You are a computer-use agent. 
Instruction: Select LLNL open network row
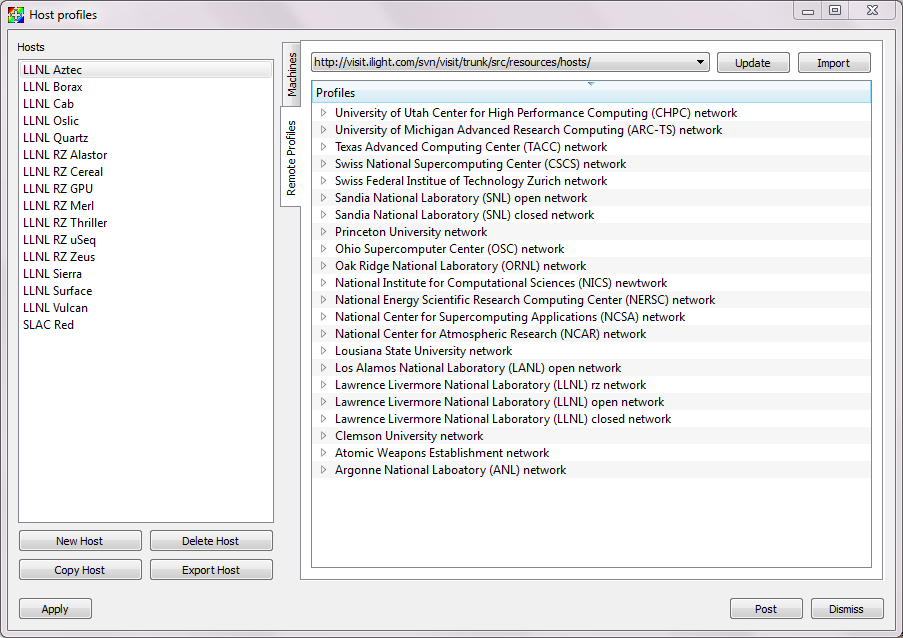(591, 402)
